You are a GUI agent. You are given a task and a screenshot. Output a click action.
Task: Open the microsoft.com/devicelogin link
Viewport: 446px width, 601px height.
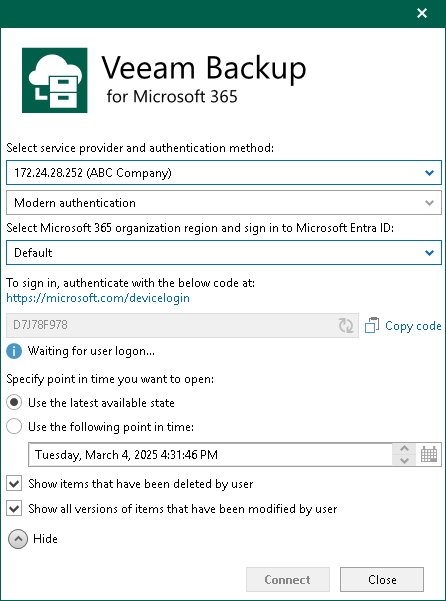click(x=98, y=298)
